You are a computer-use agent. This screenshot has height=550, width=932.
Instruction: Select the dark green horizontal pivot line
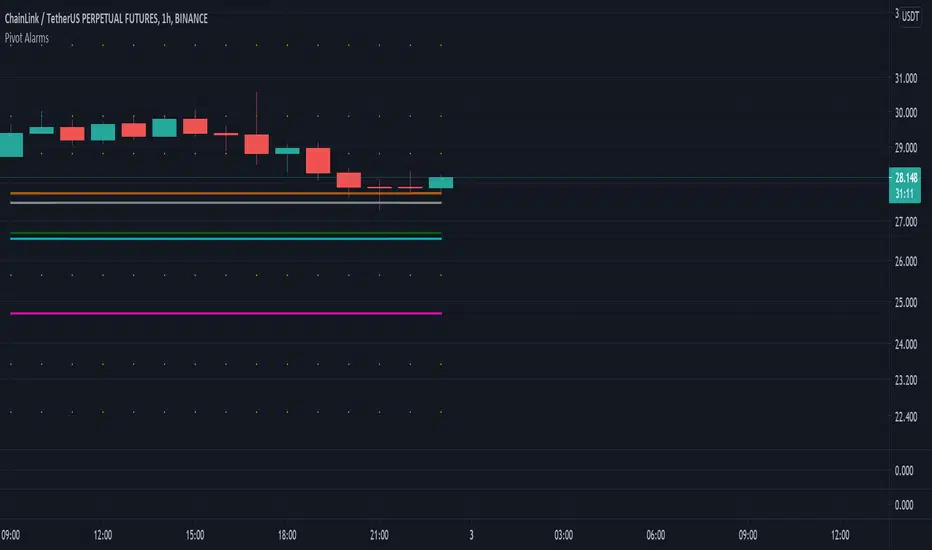click(x=220, y=233)
